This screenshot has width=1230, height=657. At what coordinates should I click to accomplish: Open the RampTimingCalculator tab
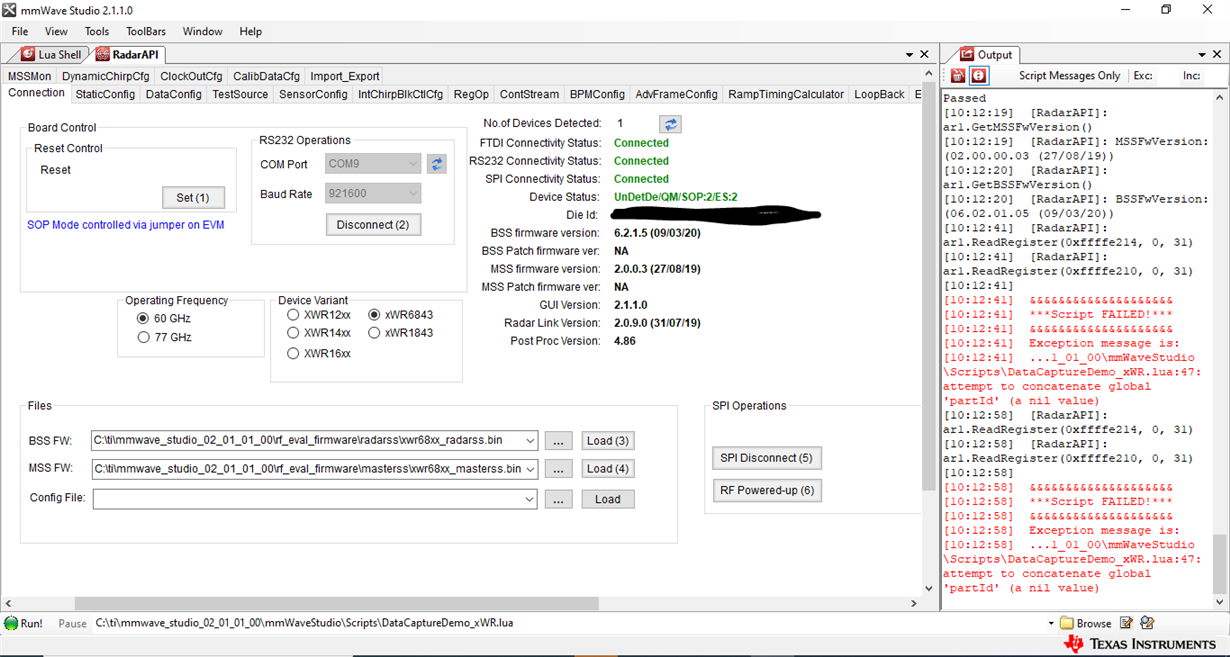coord(786,94)
